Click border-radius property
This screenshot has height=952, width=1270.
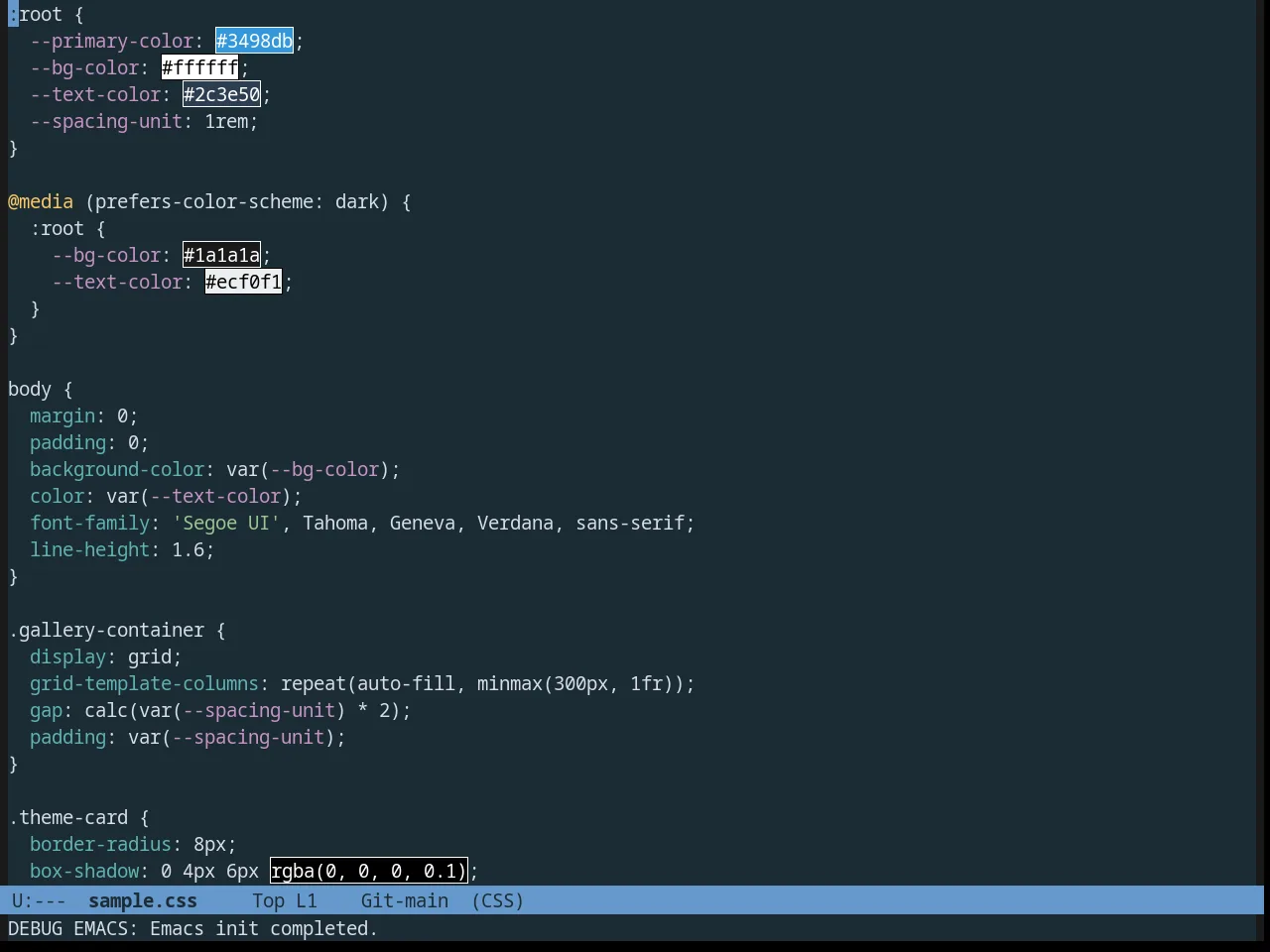coord(101,844)
